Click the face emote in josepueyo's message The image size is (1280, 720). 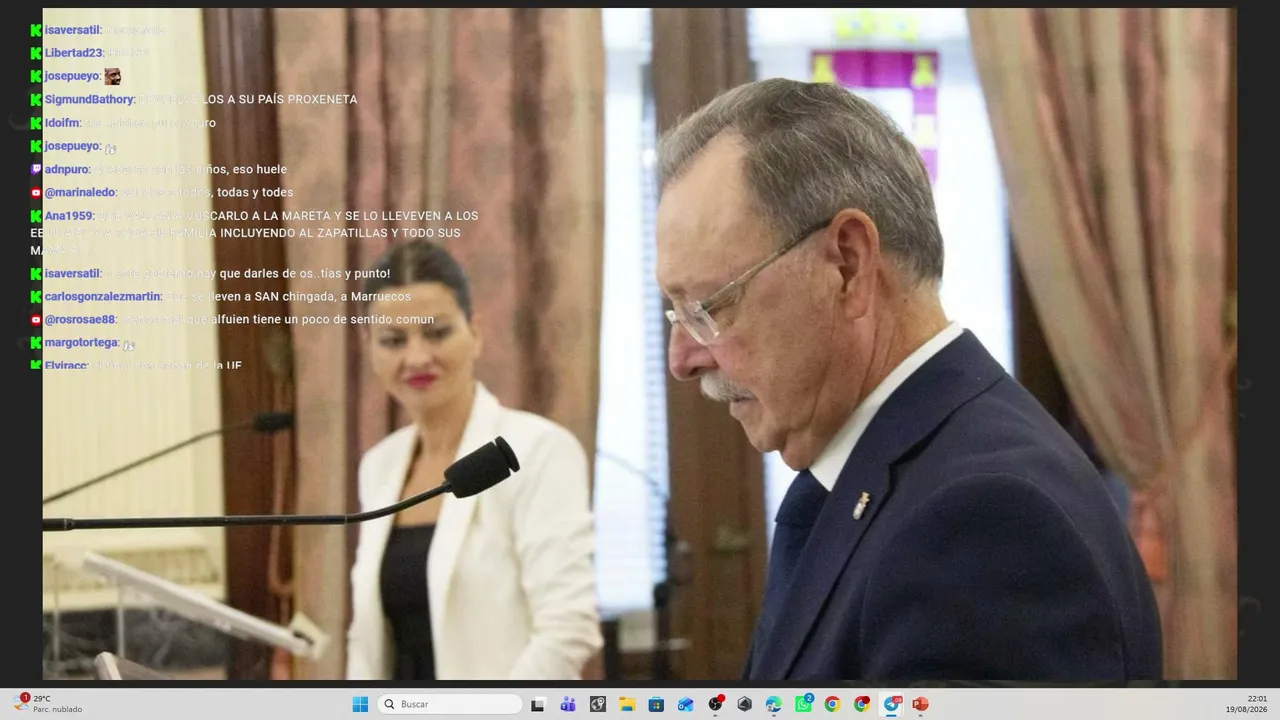click(x=113, y=76)
